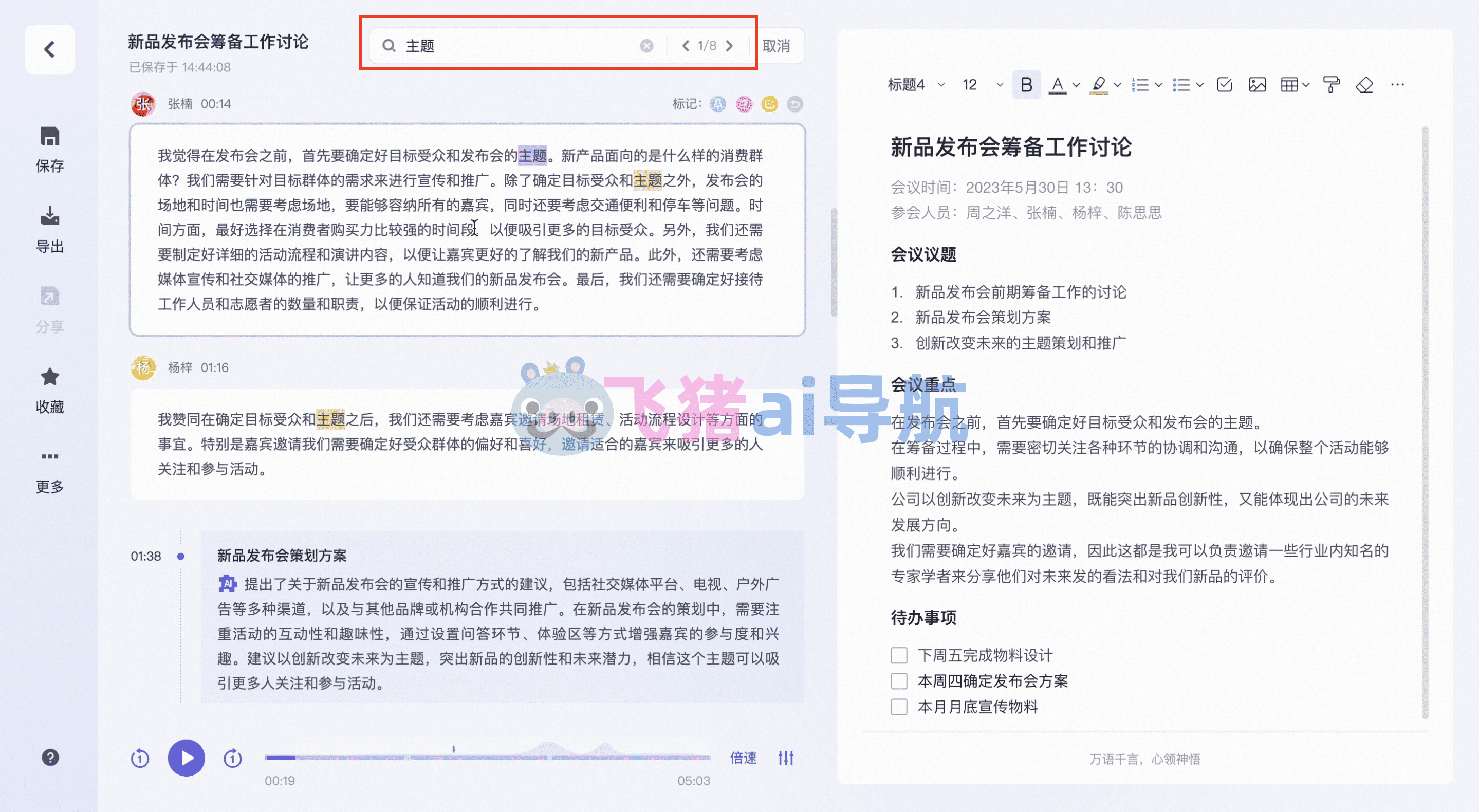Click heading 待办事项
Image resolution: width=1479 pixels, height=812 pixels.
pos(923,618)
